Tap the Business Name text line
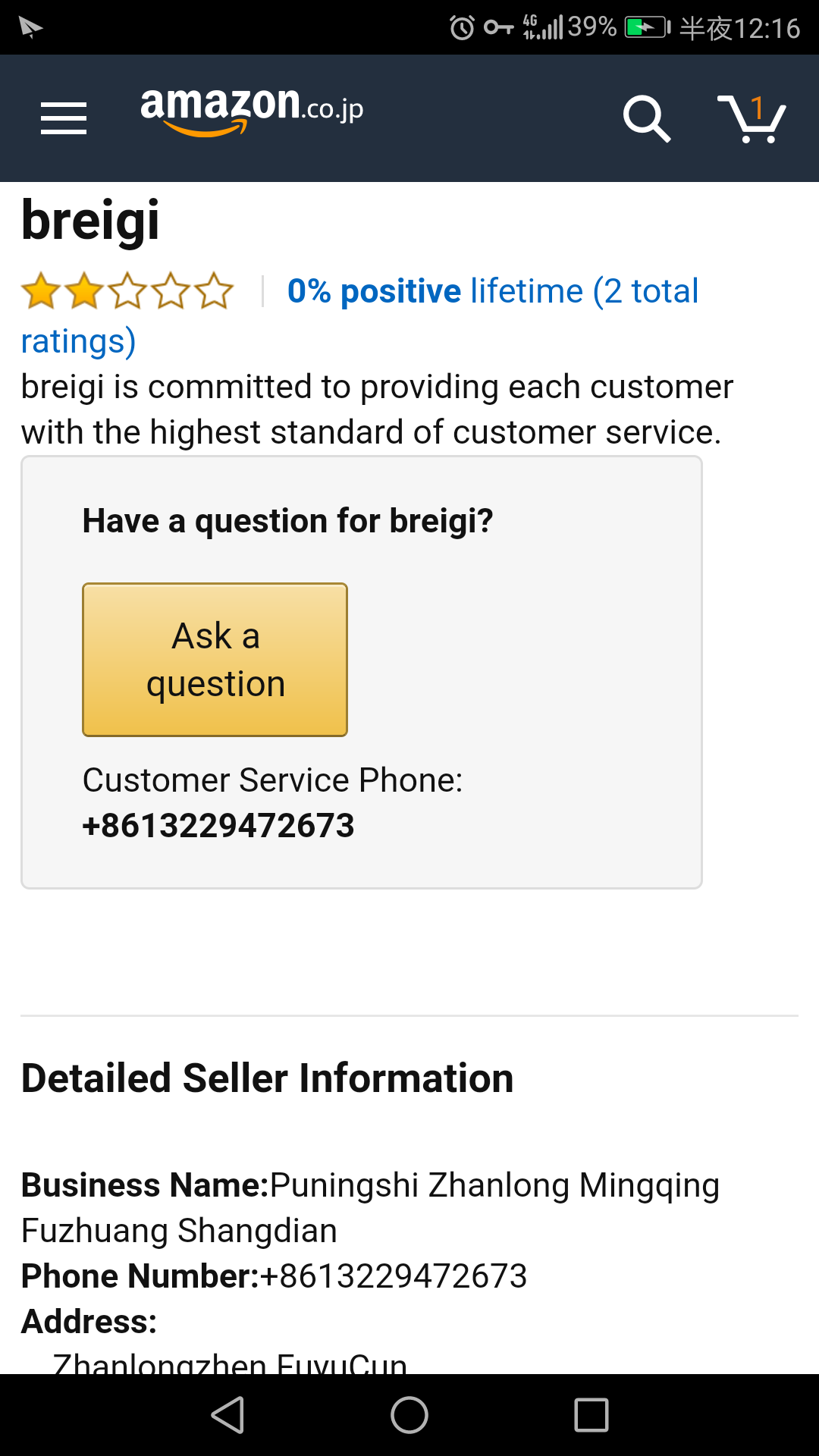 coord(370,1185)
